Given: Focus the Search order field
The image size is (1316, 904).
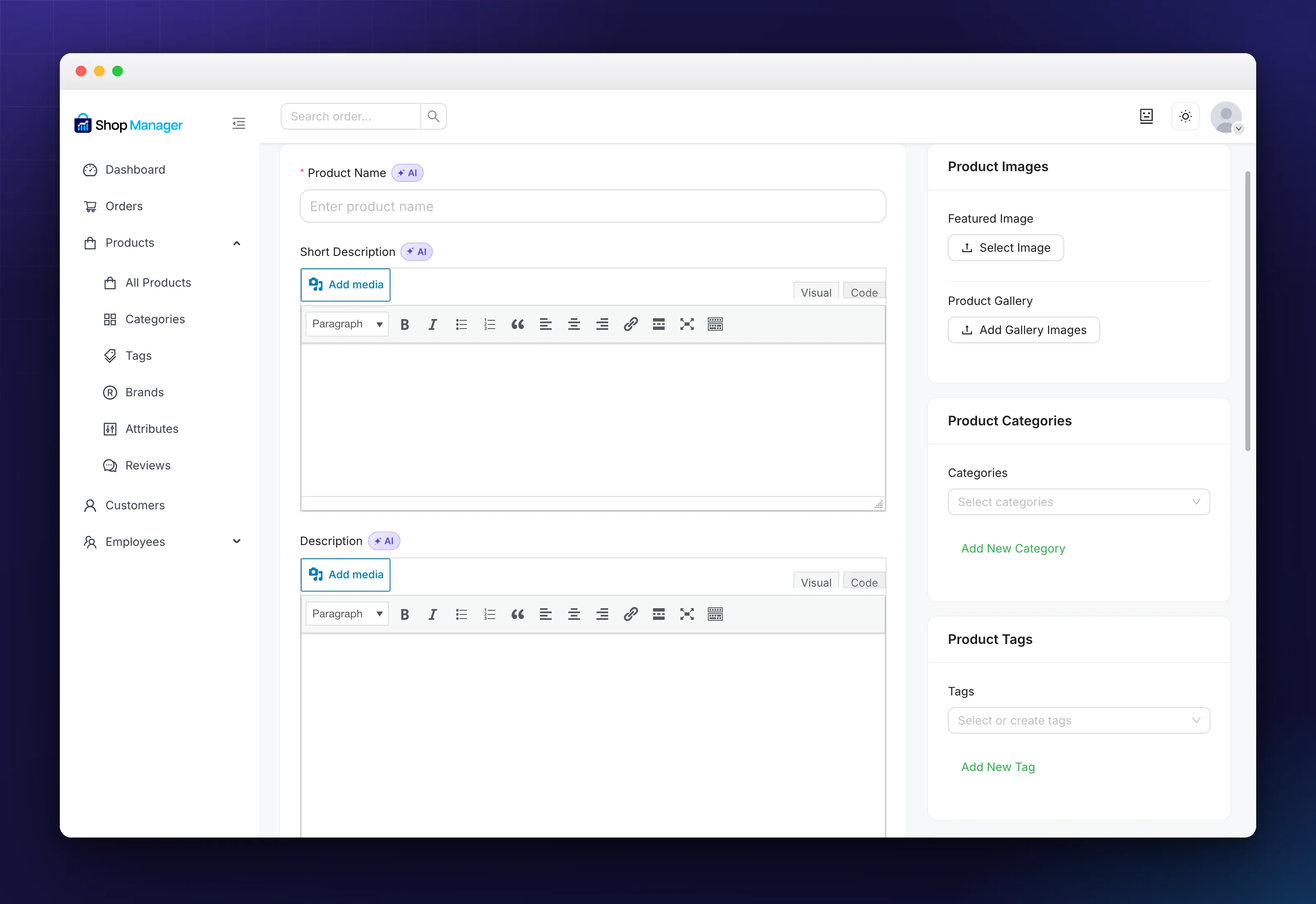Looking at the screenshot, I should click(x=351, y=116).
